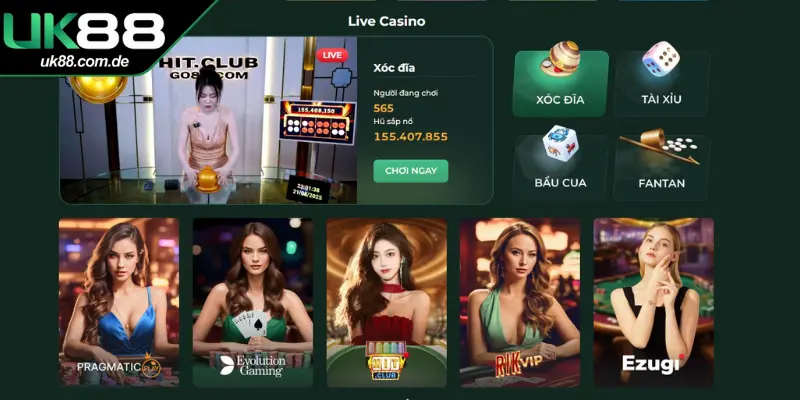Click the Evolution Gaming logo
This screenshot has width=800, height=400.
pyautogui.click(x=252, y=365)
